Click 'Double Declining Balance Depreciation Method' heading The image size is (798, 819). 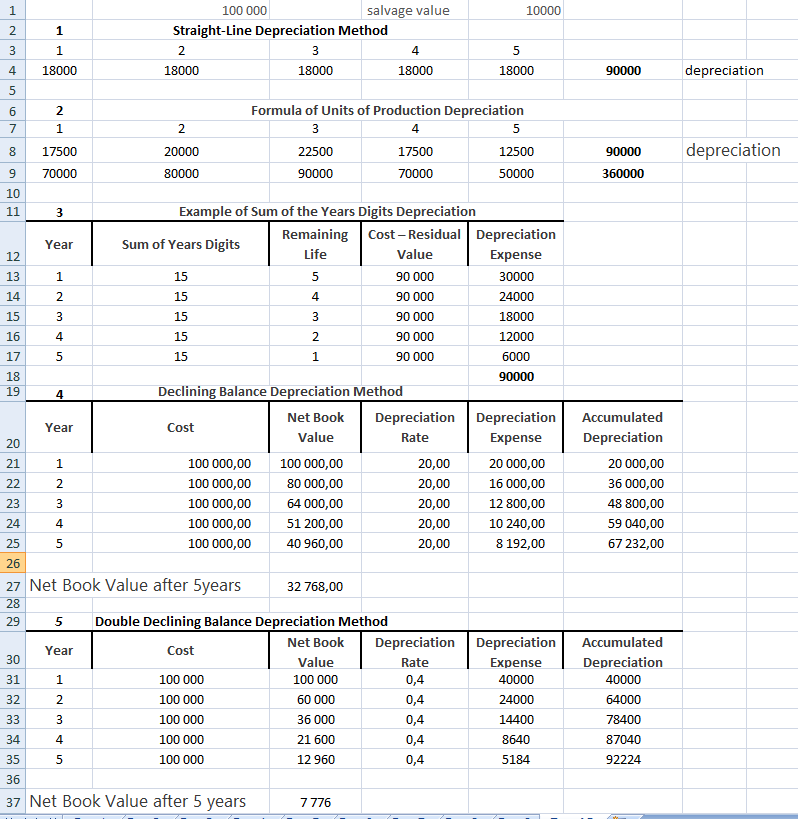coord(241,621)
